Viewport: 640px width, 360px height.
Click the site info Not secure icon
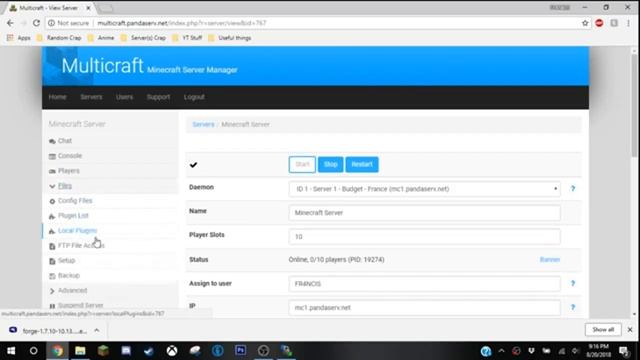click(x=51, y=23)
